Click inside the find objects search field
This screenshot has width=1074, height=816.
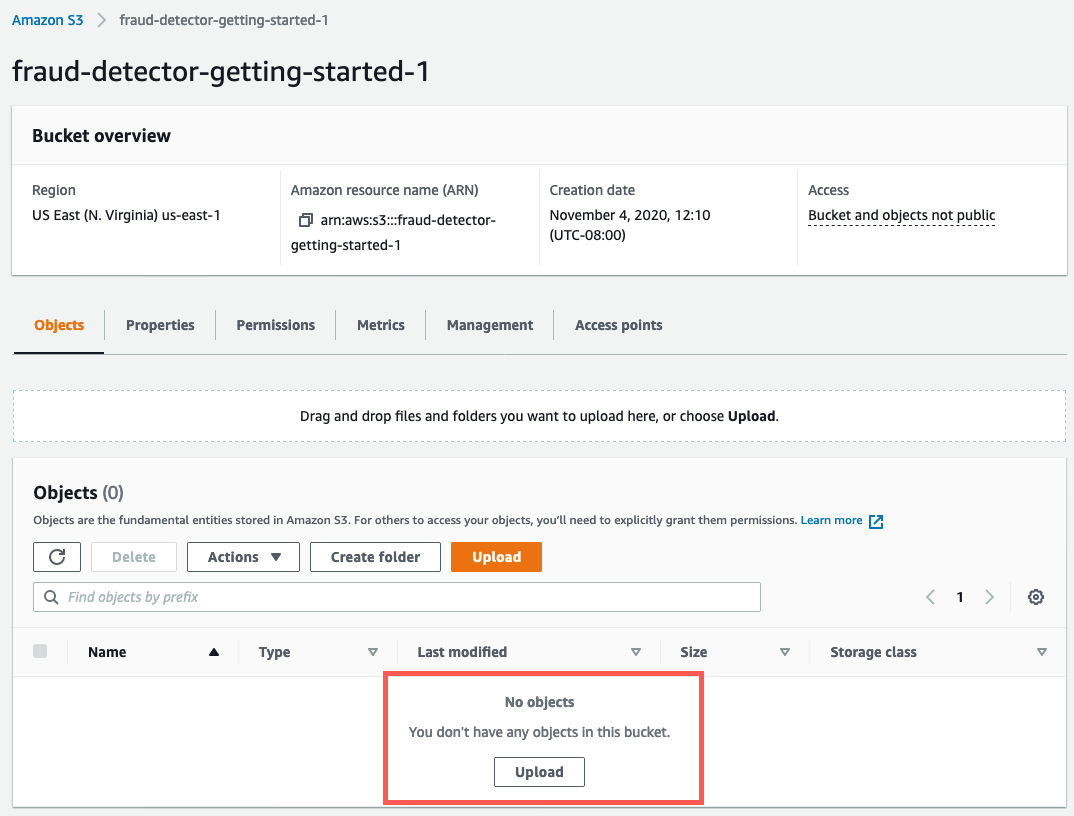300,597
